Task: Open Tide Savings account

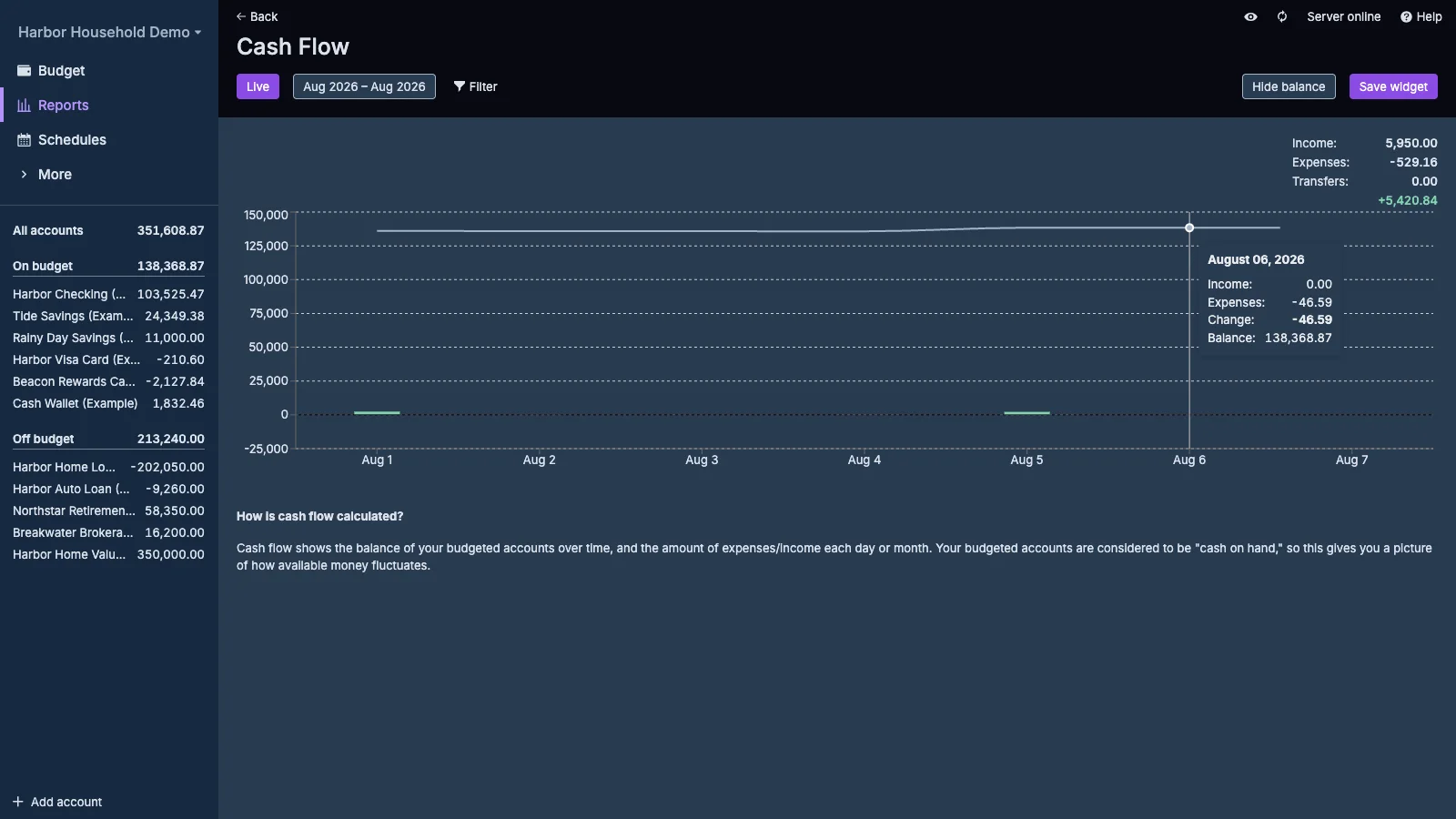Action: [x=108, y=316]
